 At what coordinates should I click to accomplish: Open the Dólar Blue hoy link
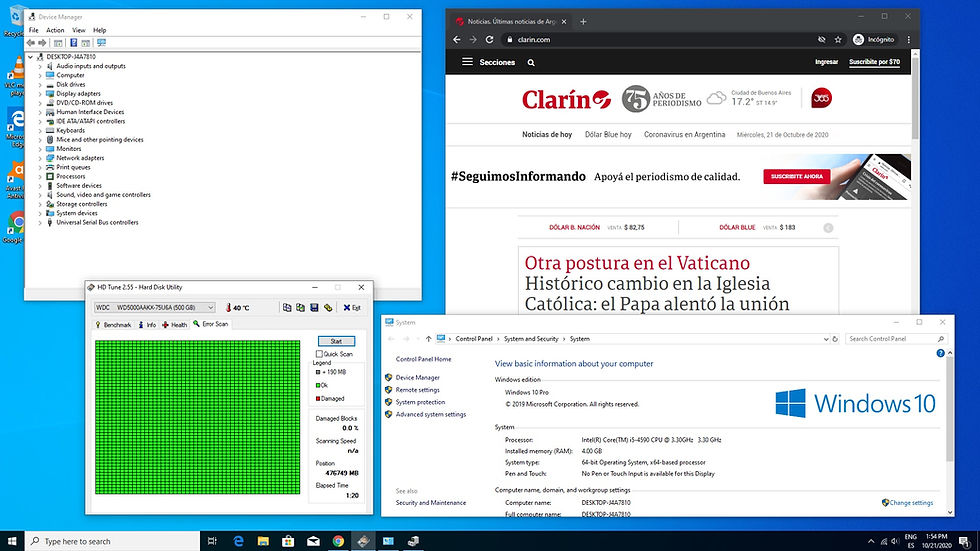608,134
